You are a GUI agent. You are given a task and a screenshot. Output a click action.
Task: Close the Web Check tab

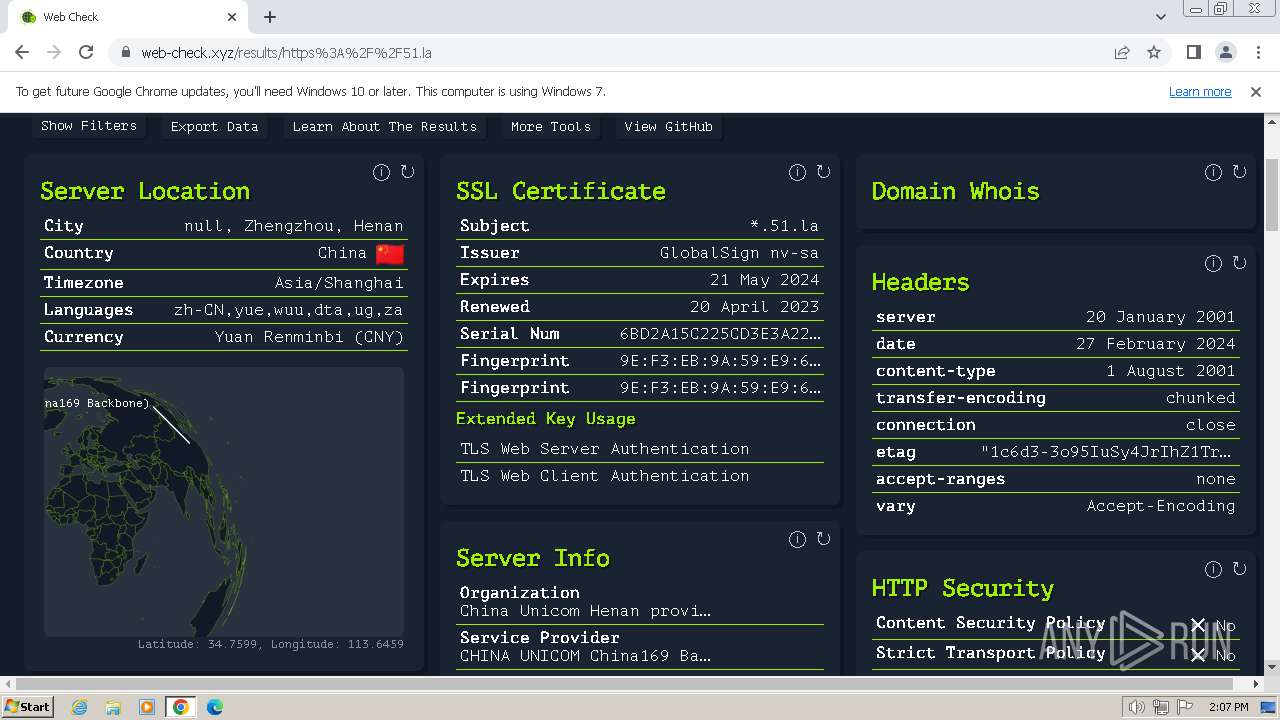[x=232, y=17]
